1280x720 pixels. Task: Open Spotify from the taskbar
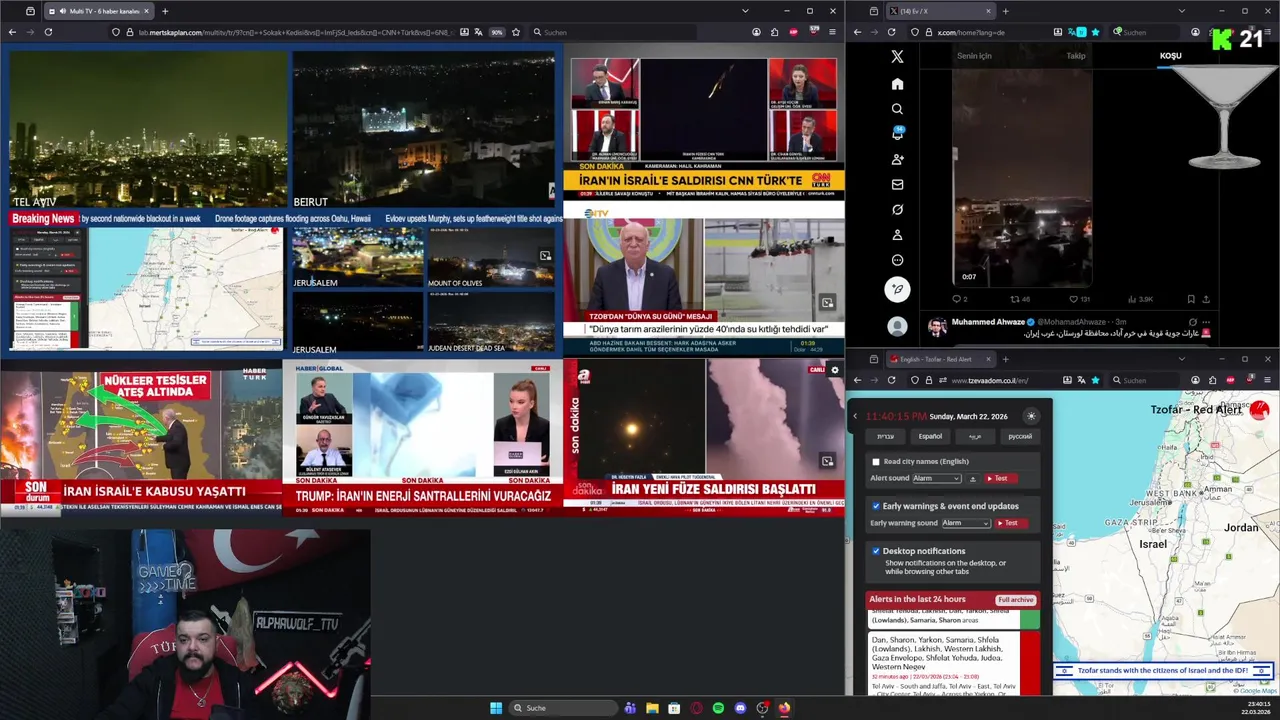718,708
